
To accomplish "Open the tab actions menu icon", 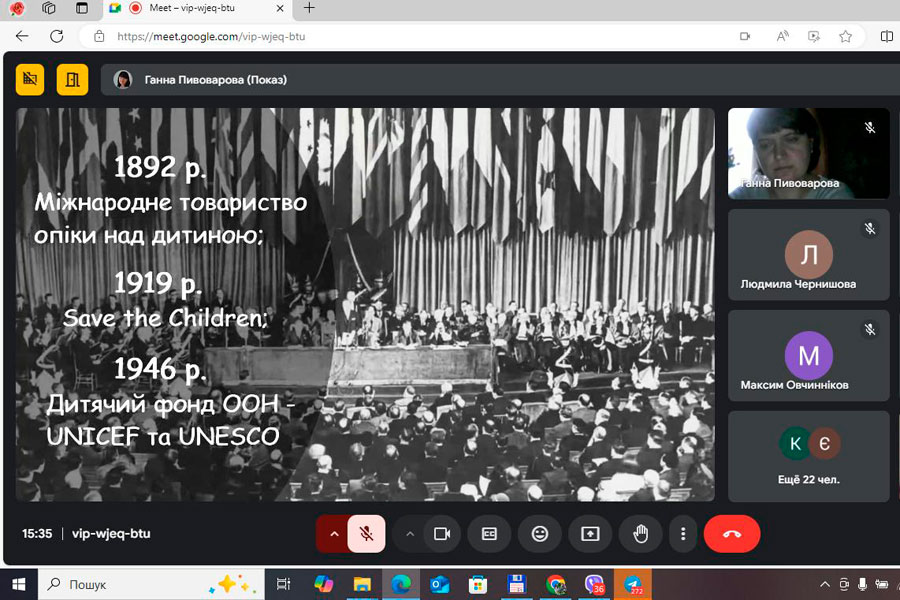I will tap(82, 8).
